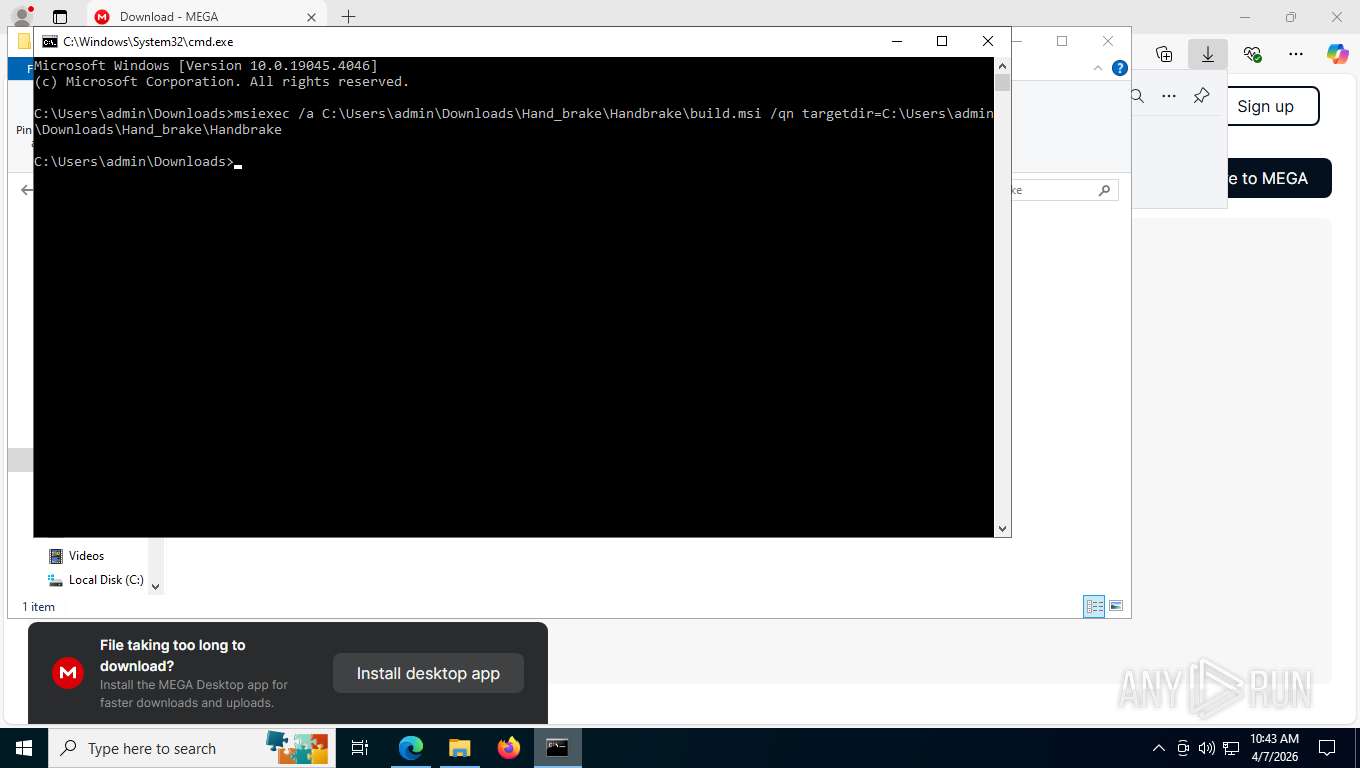Pin the downloads panel
This screenshot has width=1360, height=768.
point(1202,96)
